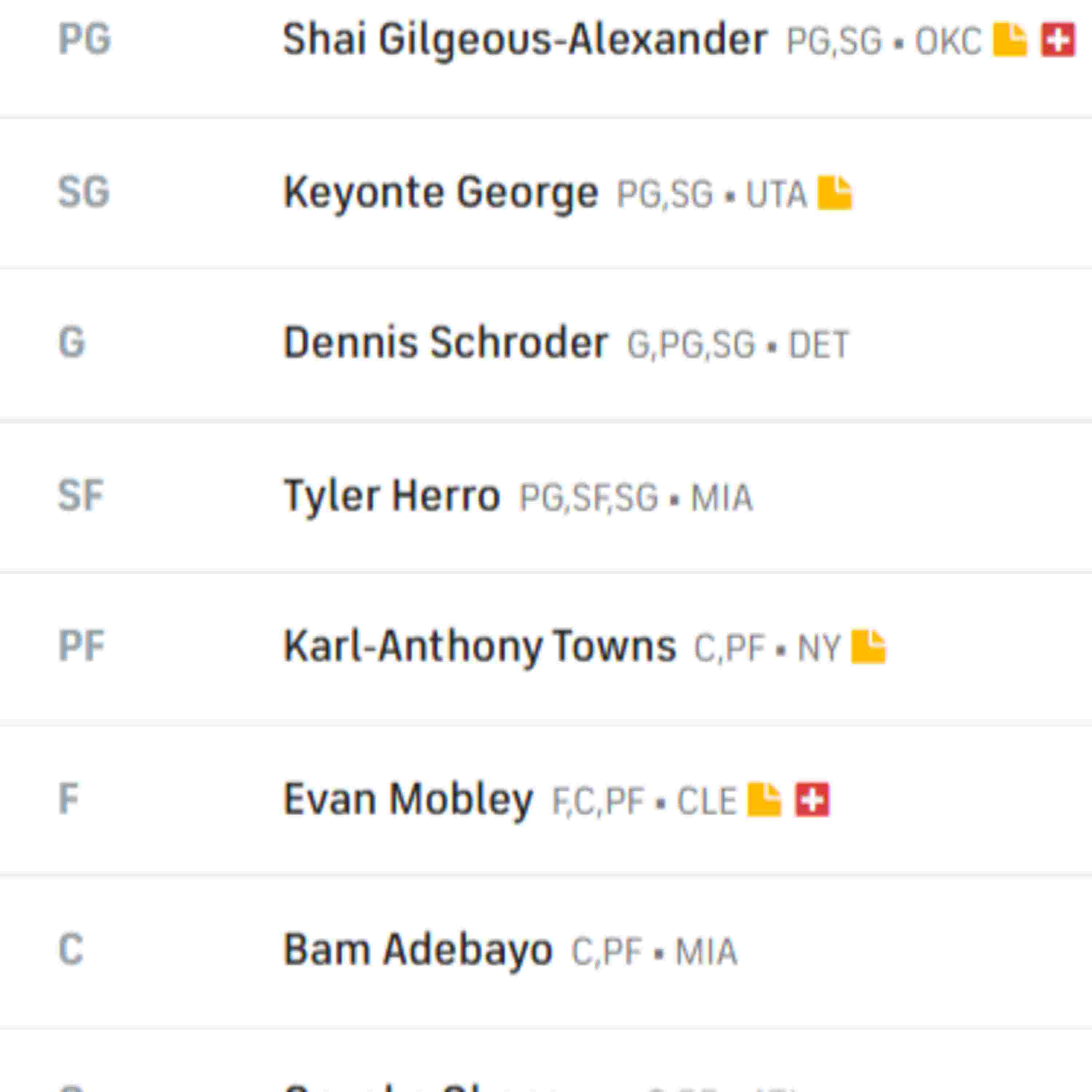Click the C slot beside Bam Adebayo
This screenshot has height=1092, width=1092.
point(71,950)
